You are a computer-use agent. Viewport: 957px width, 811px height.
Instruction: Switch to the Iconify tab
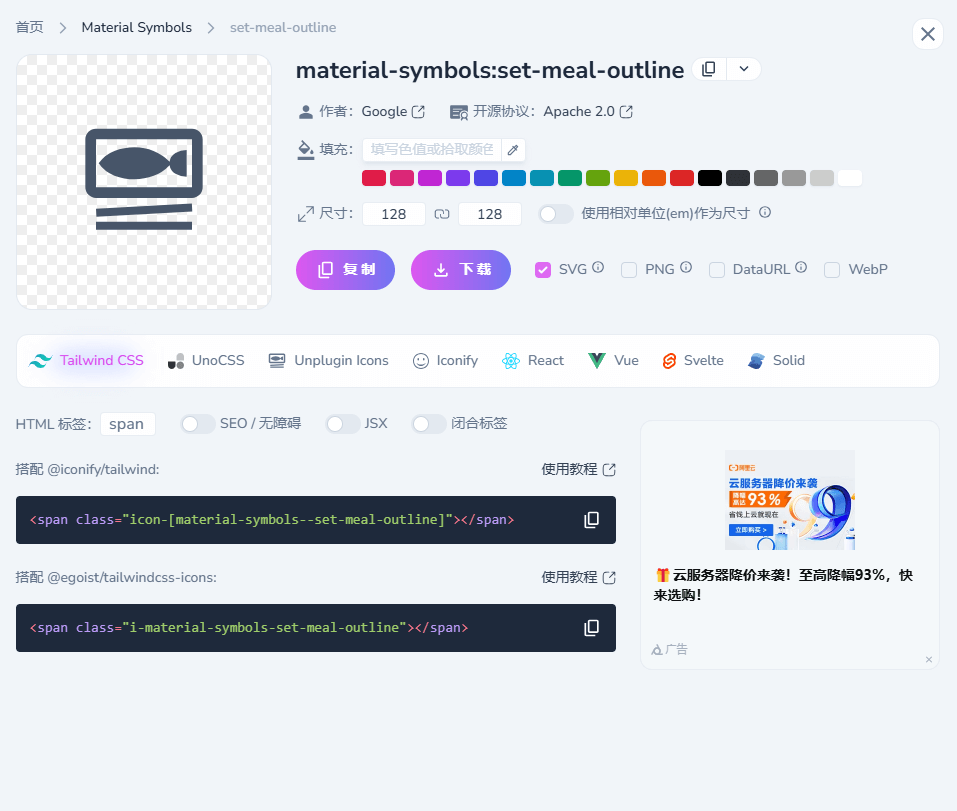[x=446, y=361]
